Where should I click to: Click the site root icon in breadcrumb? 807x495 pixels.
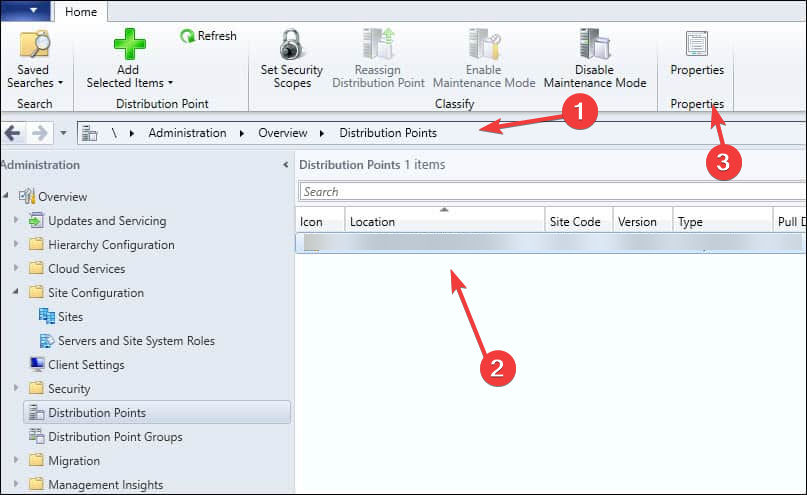[x=90, y=133]
